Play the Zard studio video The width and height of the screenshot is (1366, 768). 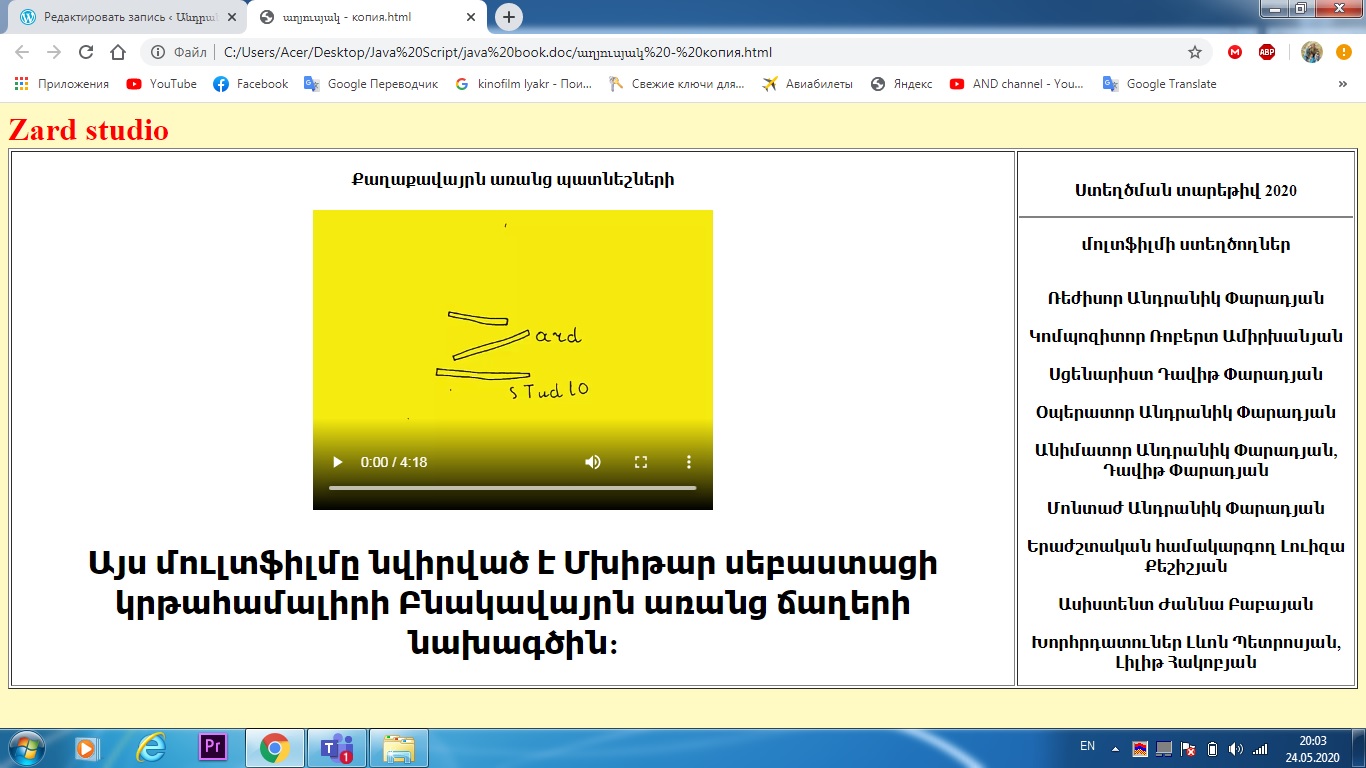(x=338, y=462)
